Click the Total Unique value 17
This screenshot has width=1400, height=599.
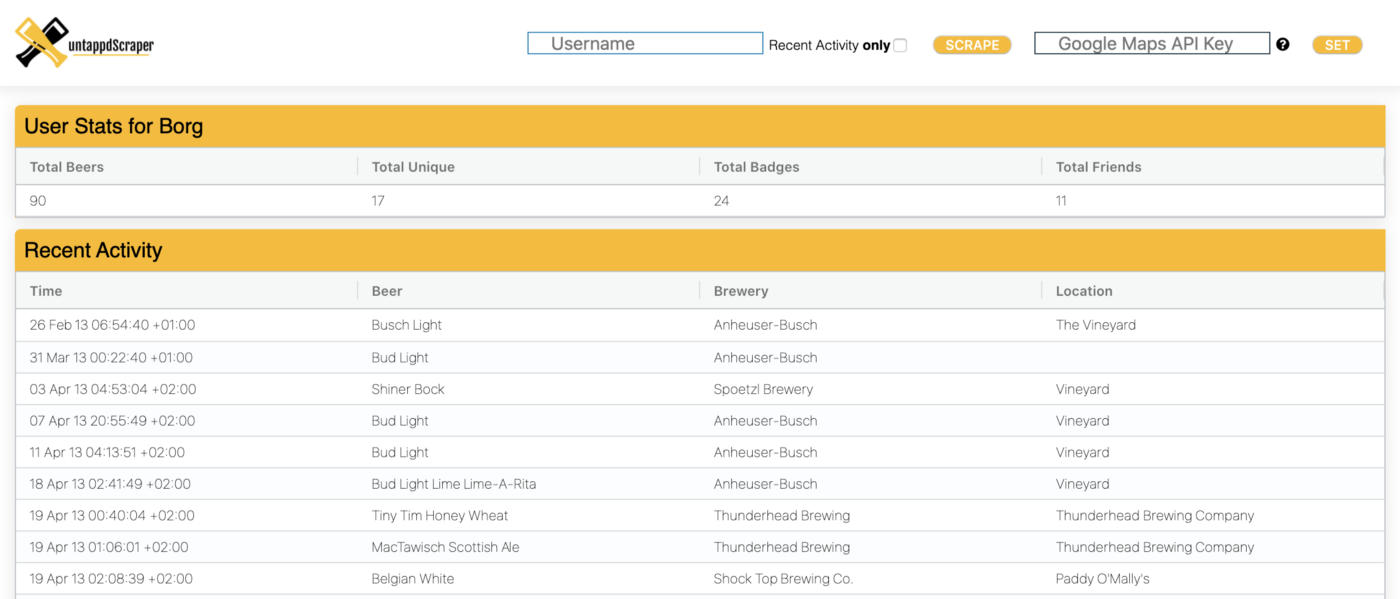(x=379, y=201)
